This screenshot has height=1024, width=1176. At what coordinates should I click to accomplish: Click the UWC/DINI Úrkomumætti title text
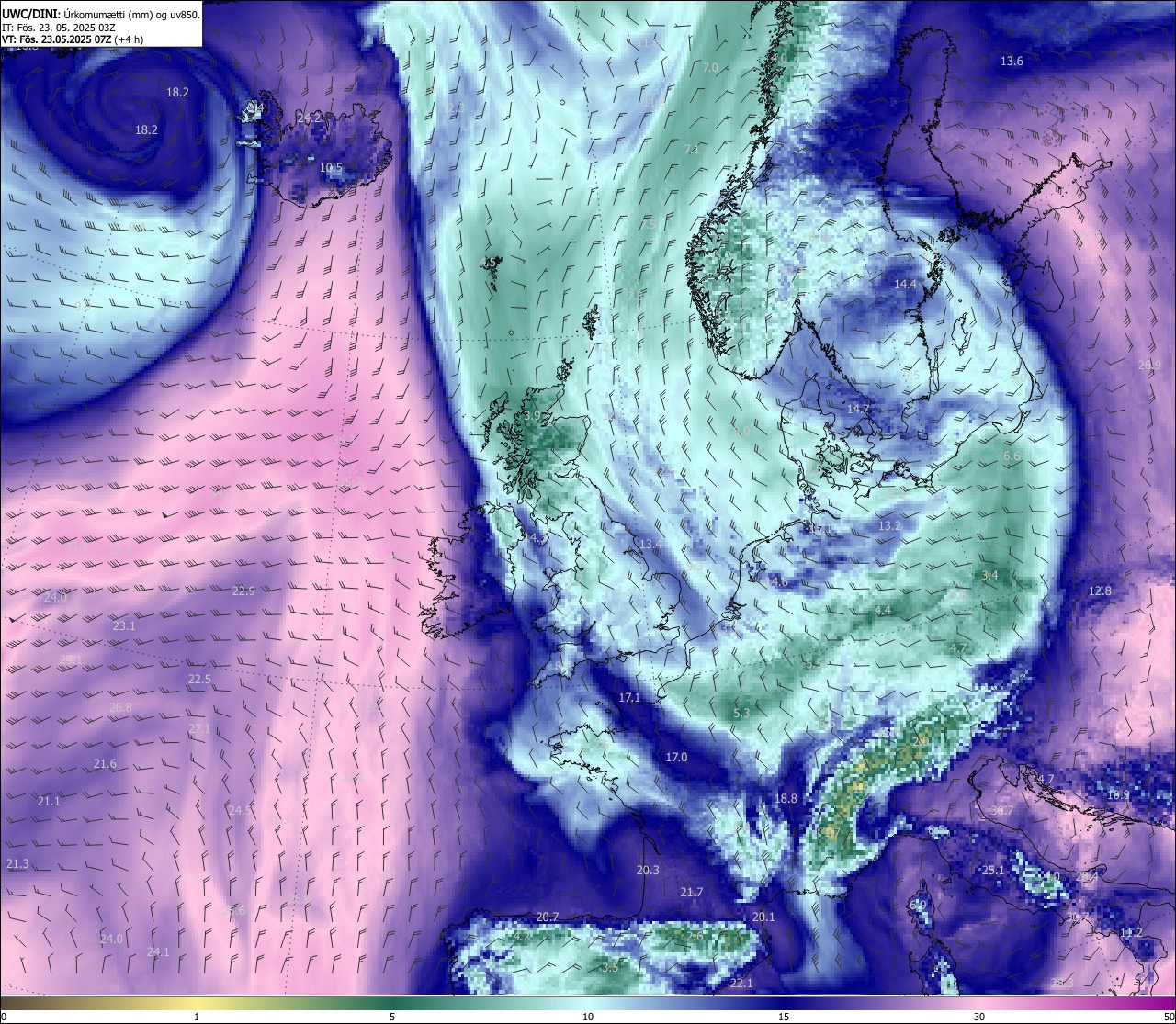101,14
